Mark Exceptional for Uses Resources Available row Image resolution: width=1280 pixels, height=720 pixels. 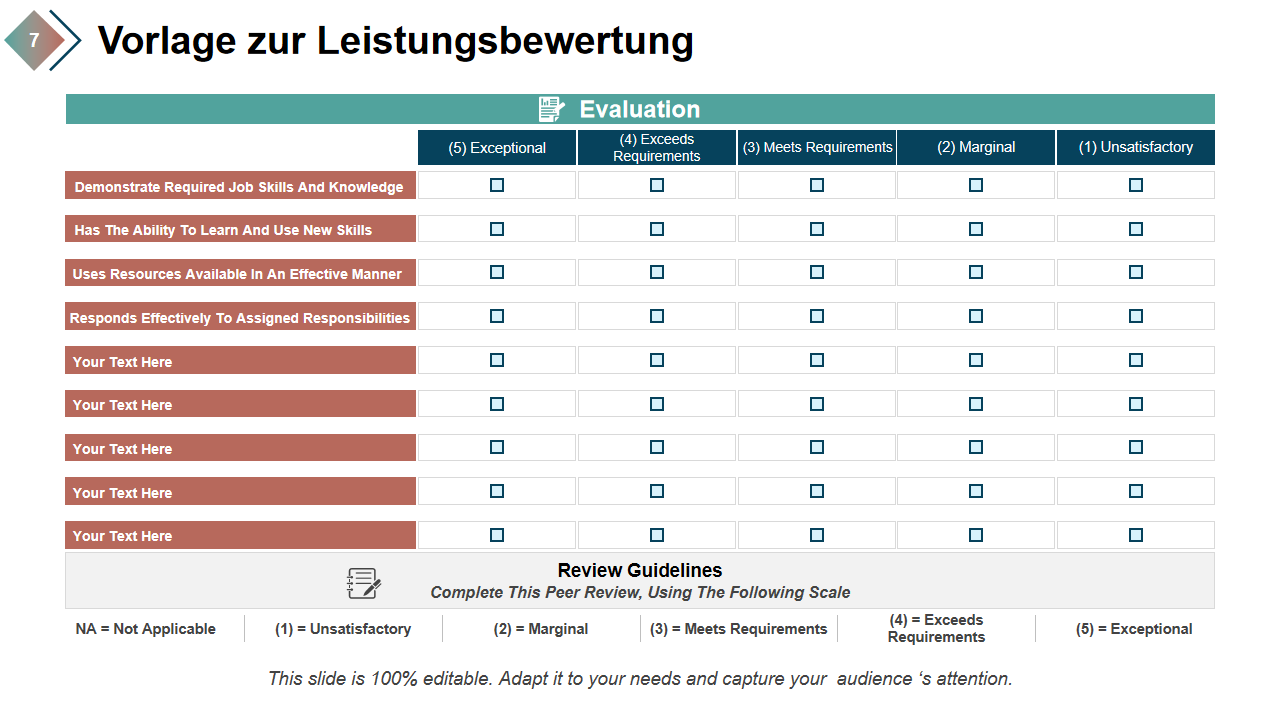pyautogui.click(x=497, y=272)
